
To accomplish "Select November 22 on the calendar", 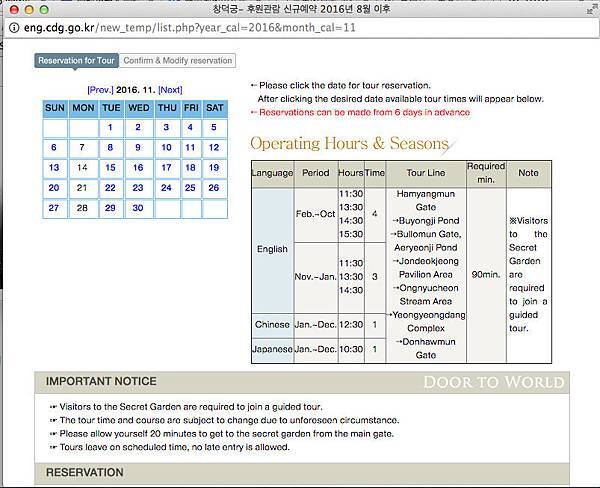I will (x=110, y=188).
